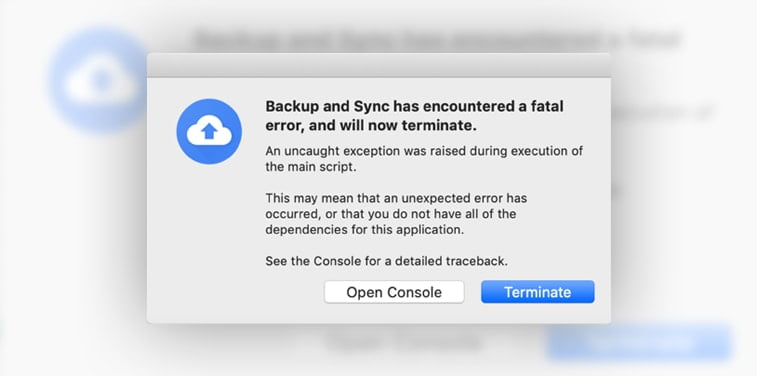Click the blurred text right of the dialog
This screenshot has width=757, height=376.
coord(661,113)
